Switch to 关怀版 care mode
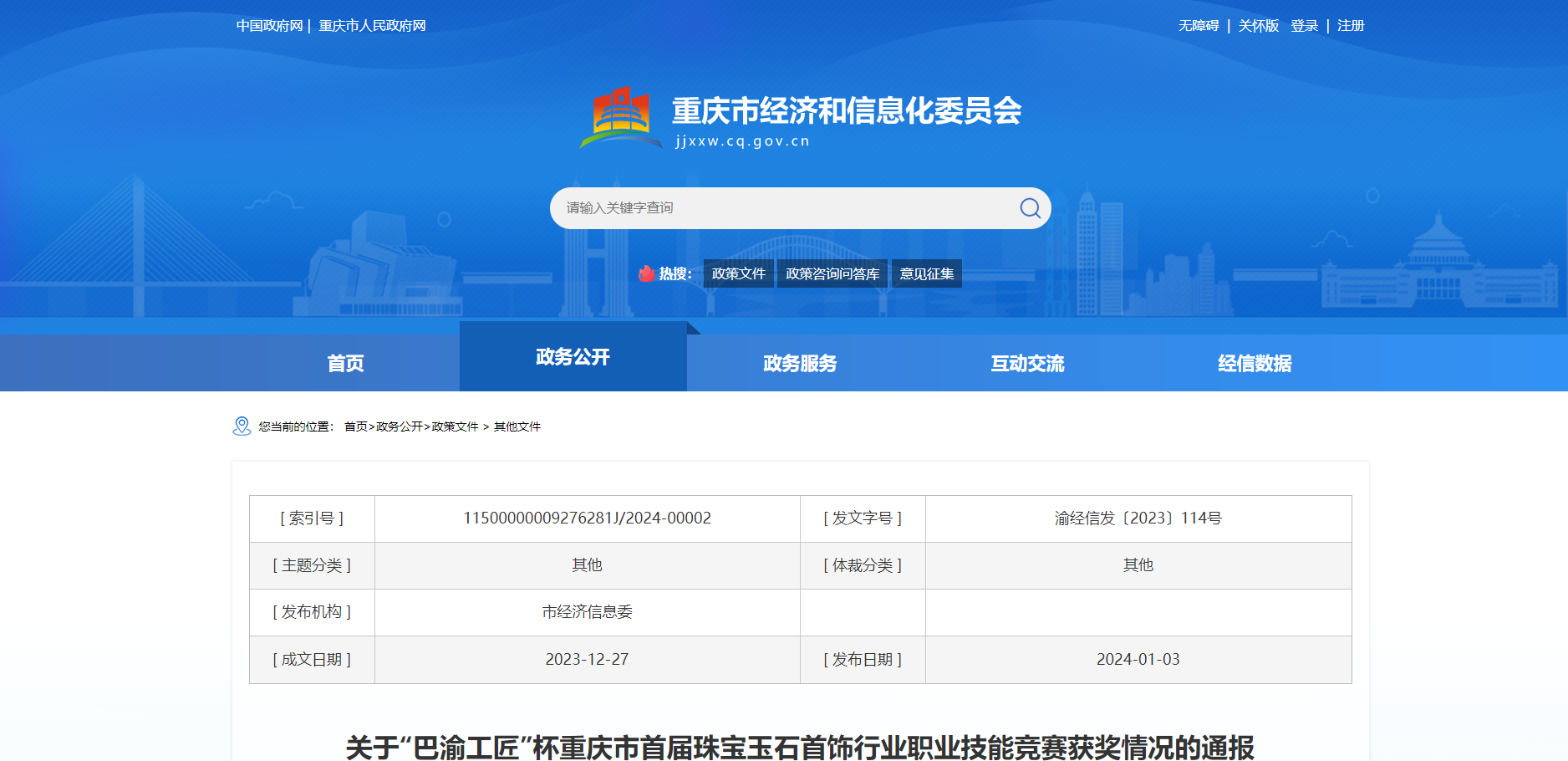This screenshot has width=1568, height=761. coord(1258,26)
